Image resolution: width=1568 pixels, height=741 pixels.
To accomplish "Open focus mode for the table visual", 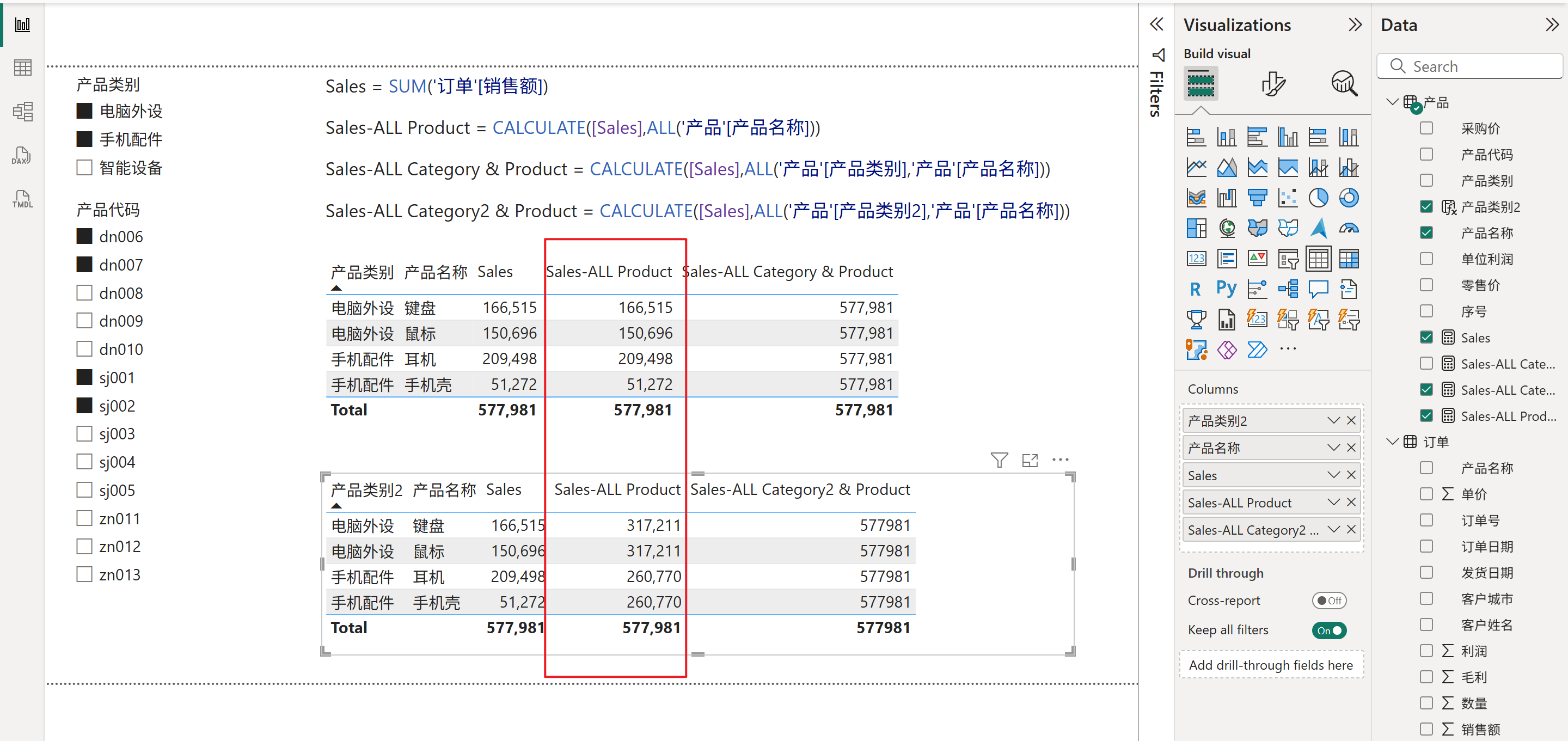I will coord(1030,460).
